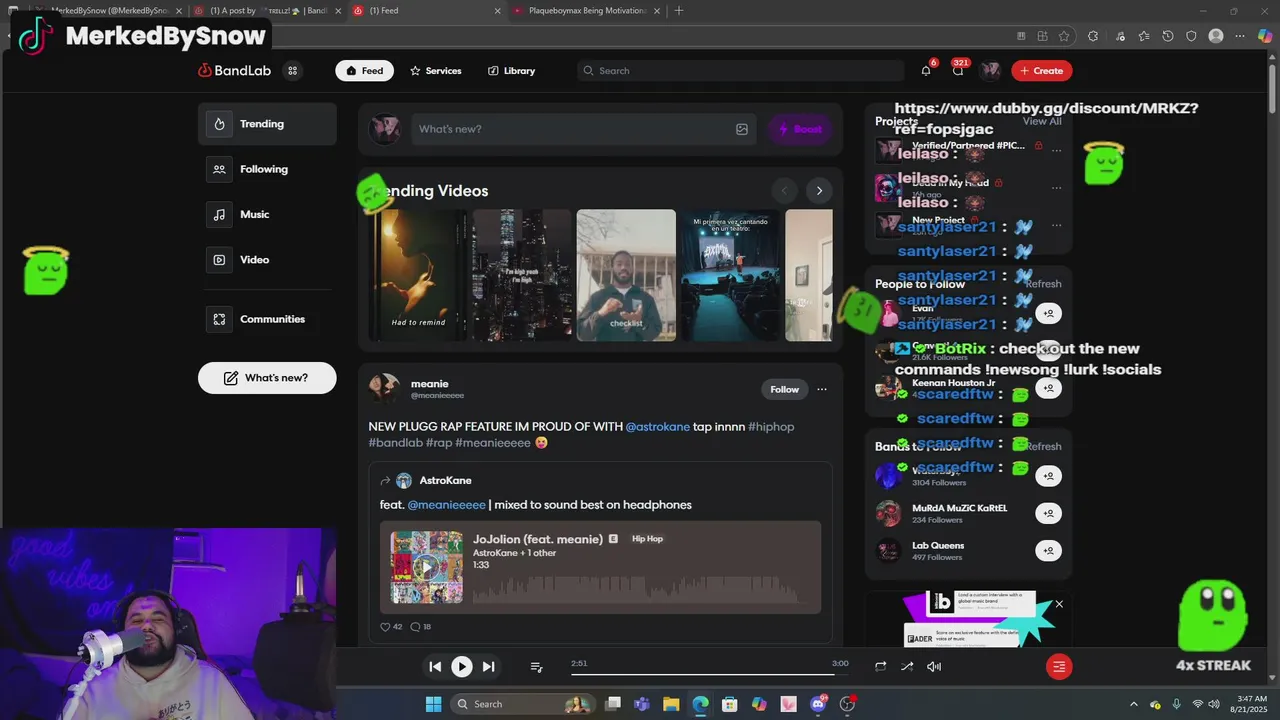Click the Boost button
Image resolution: width=1280 pixels, height=720 pixels.
click(800, 129)
